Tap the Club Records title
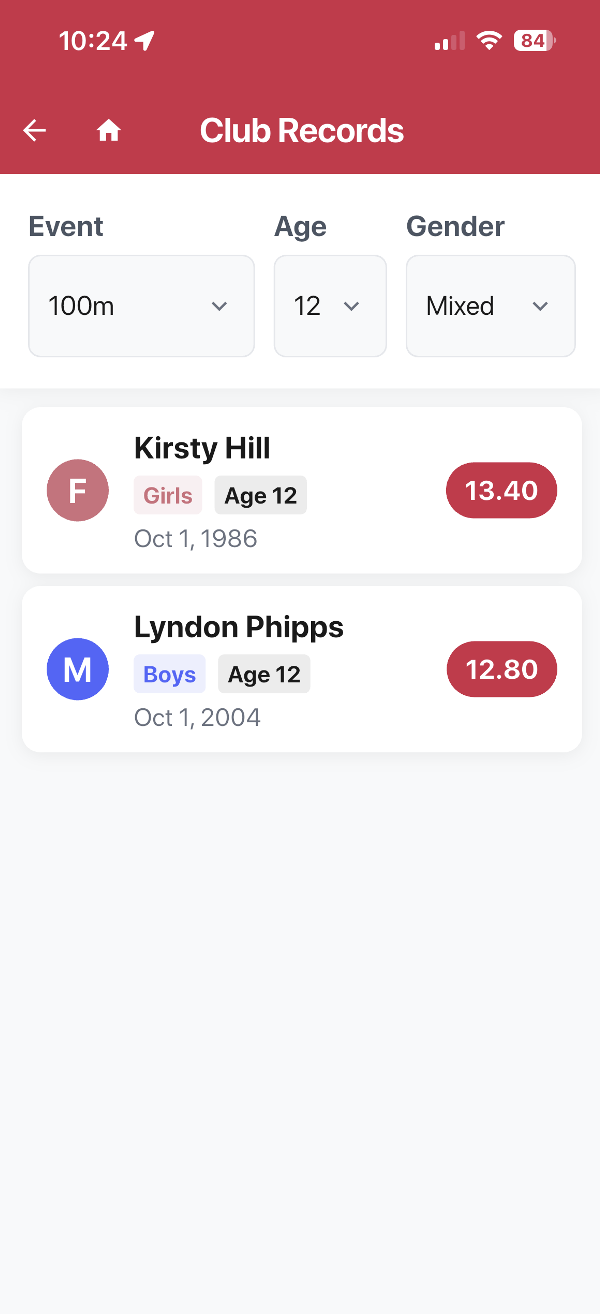Screen dimensions: 600x1314 point(302,130)
